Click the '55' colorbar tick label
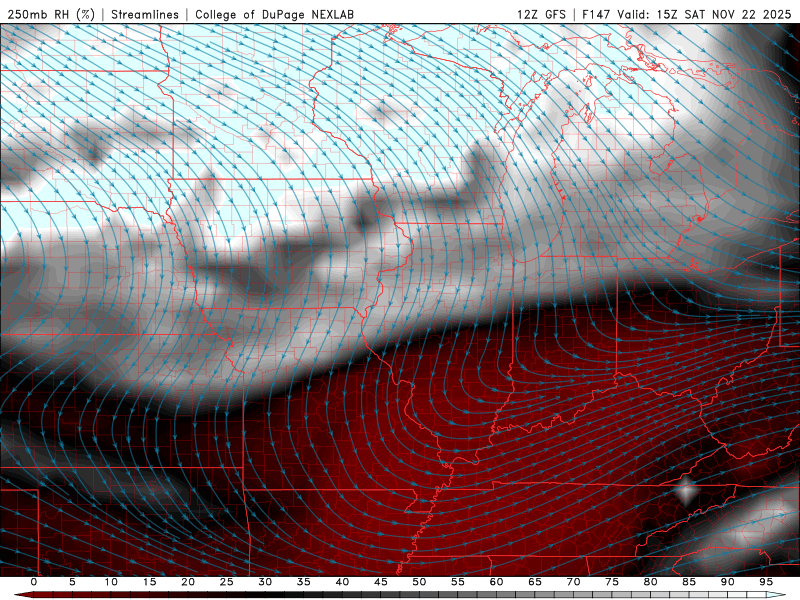 click(x=458, y=582)
